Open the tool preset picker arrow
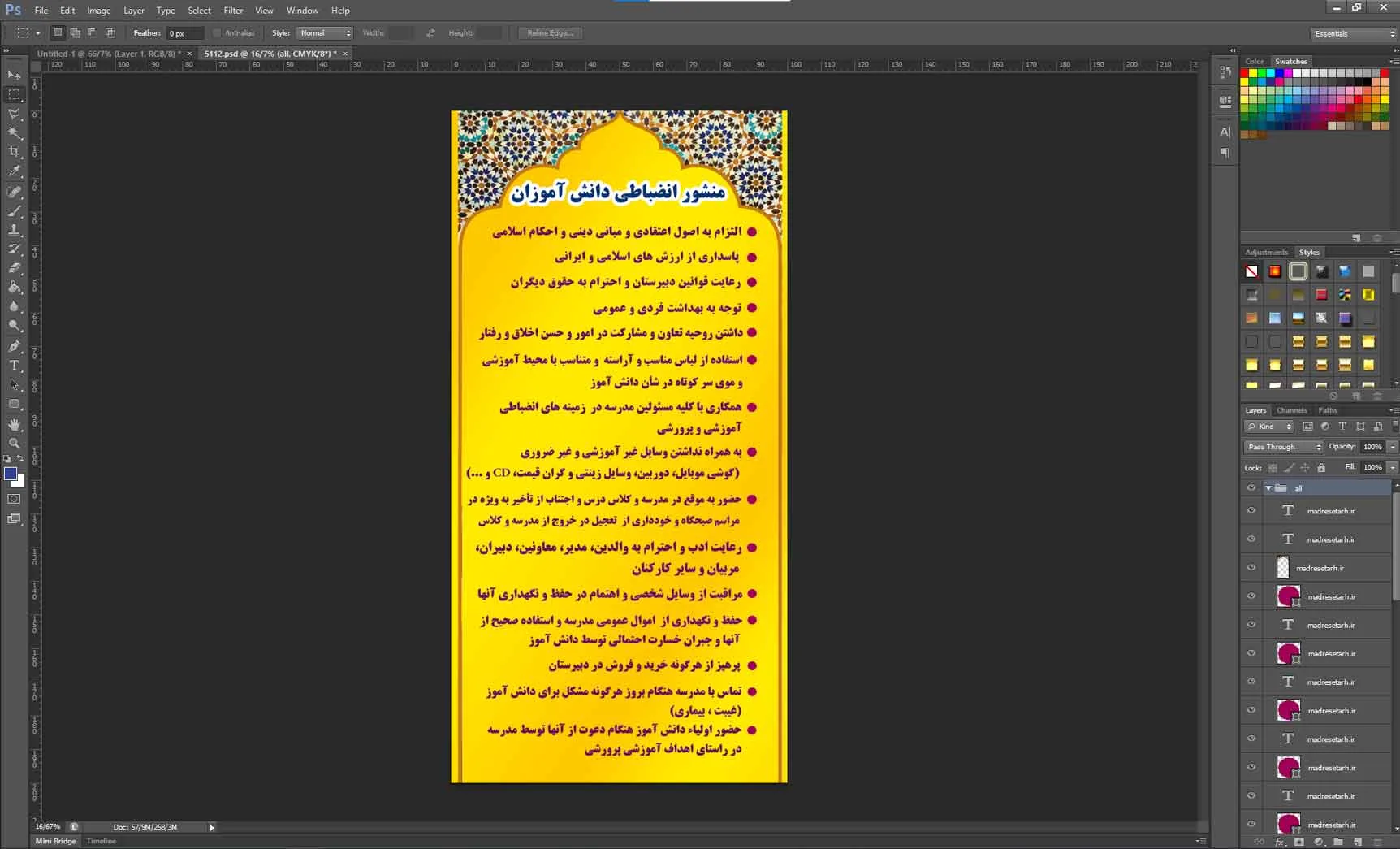This screenshot has width=1400, height=849. (38, 33)
